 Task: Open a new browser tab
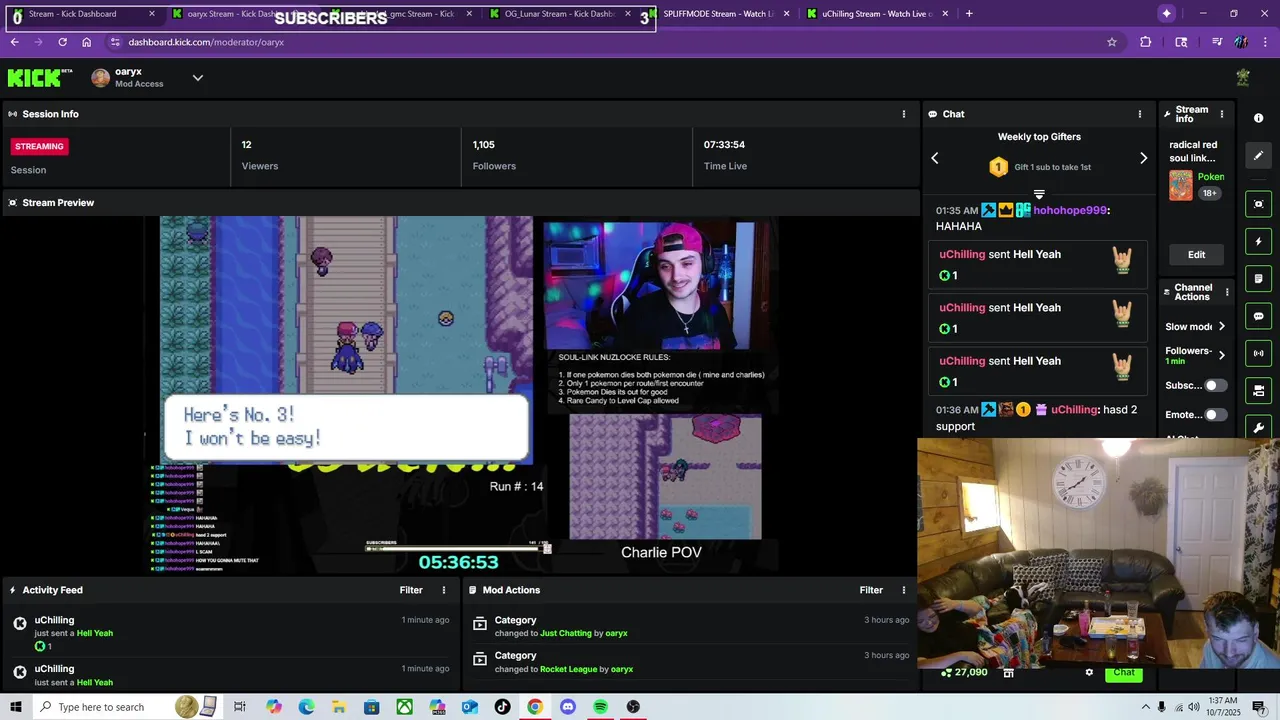[x=969, y=14]
